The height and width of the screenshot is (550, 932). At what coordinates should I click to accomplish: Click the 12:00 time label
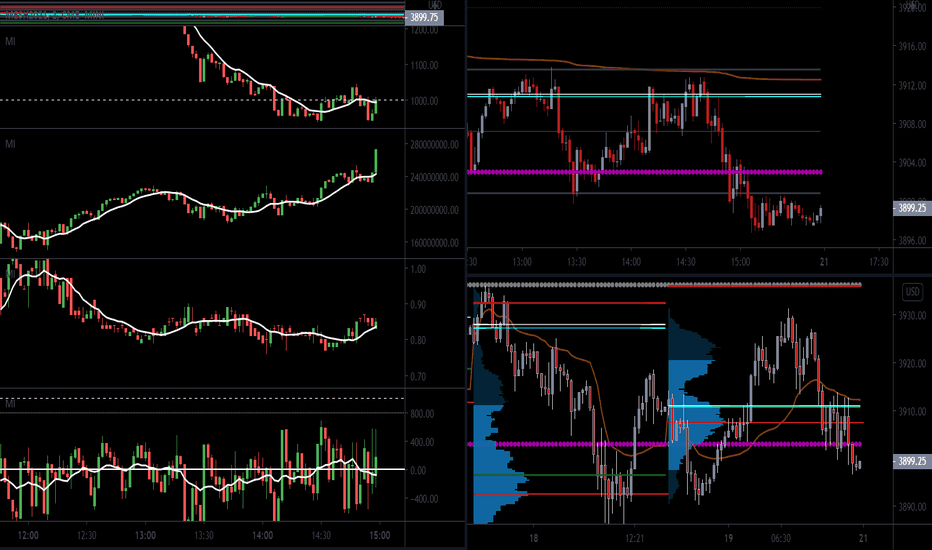28,536
